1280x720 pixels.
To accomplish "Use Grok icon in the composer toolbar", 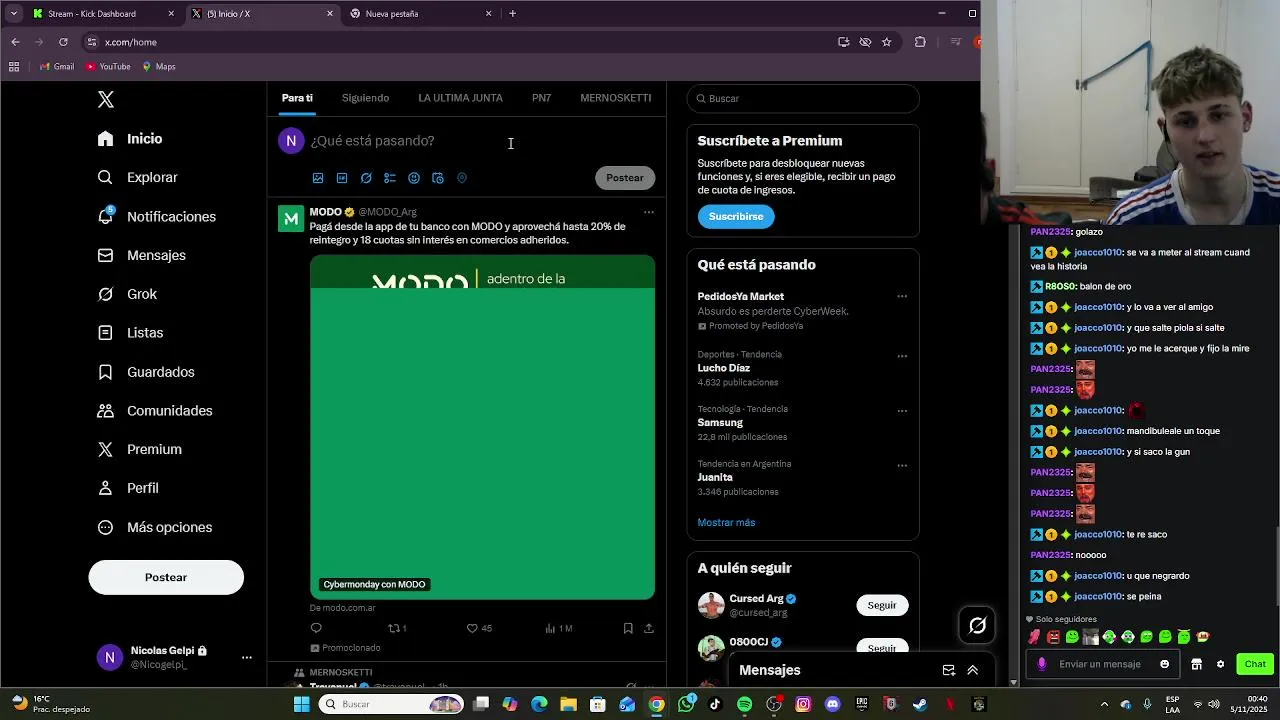I will [366, 178].
